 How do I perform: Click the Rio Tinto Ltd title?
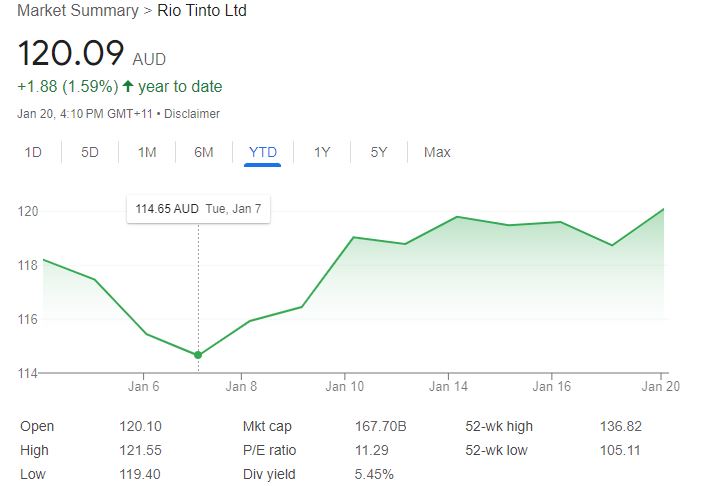202,11
